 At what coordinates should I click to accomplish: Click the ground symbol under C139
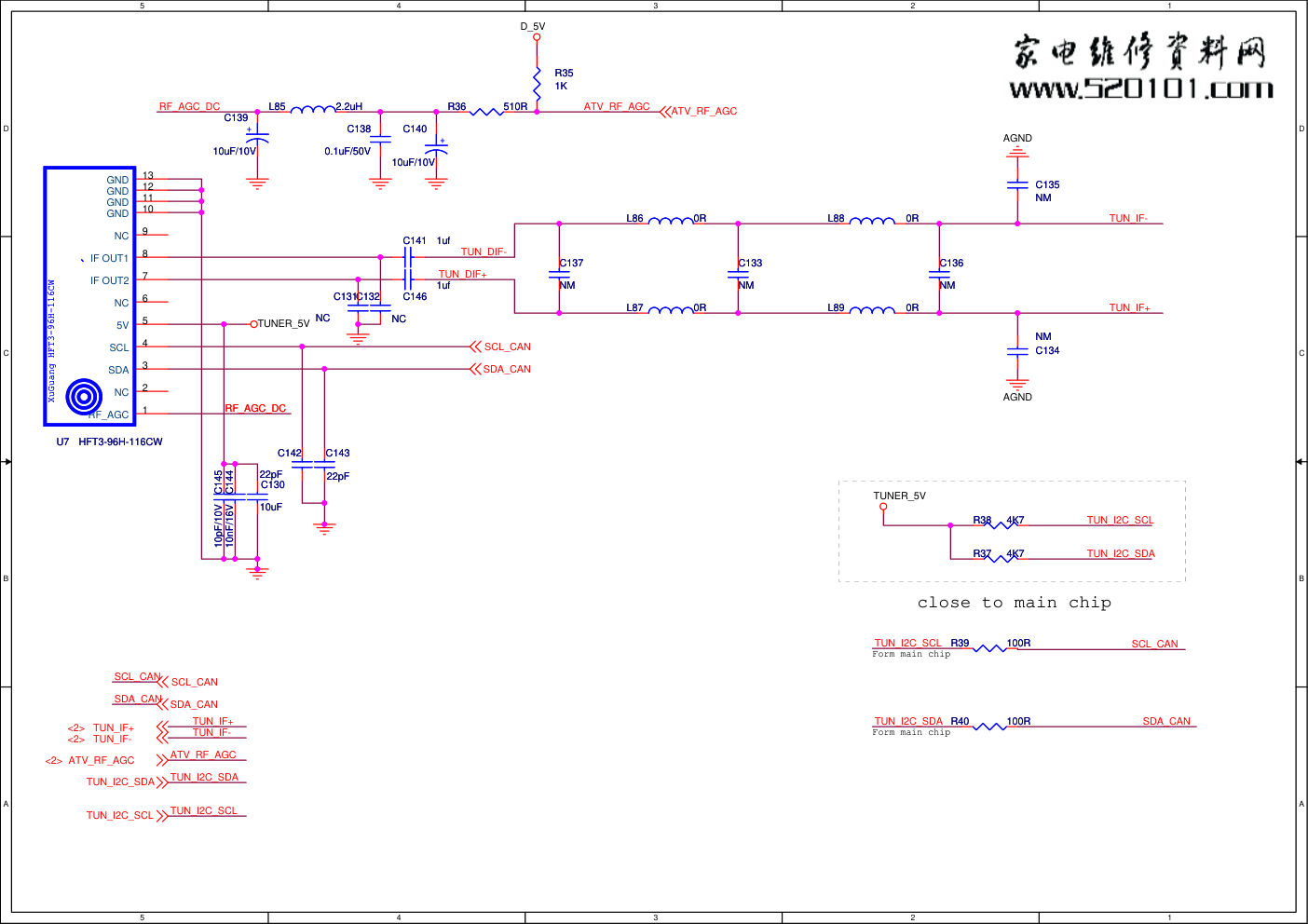(257, 183)
